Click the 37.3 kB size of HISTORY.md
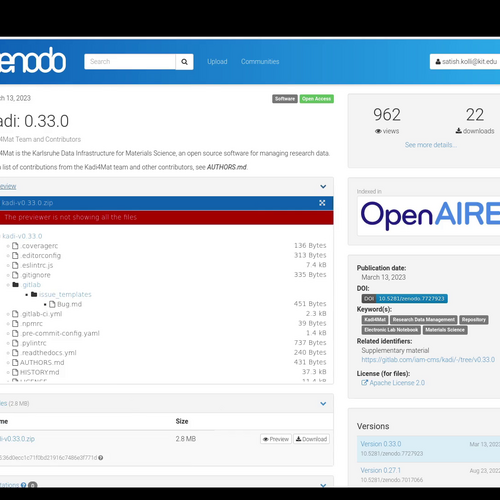This screenshot has width=500, height=500. pyautogui.click(x=314, y=372)
